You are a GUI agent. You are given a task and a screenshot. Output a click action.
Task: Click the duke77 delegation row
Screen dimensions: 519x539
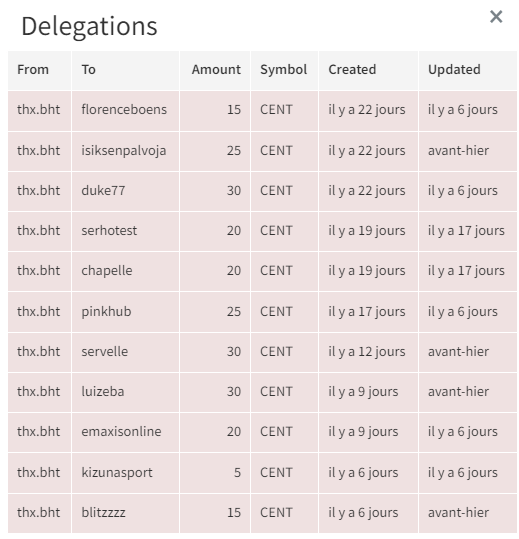[x=262, y=191]
